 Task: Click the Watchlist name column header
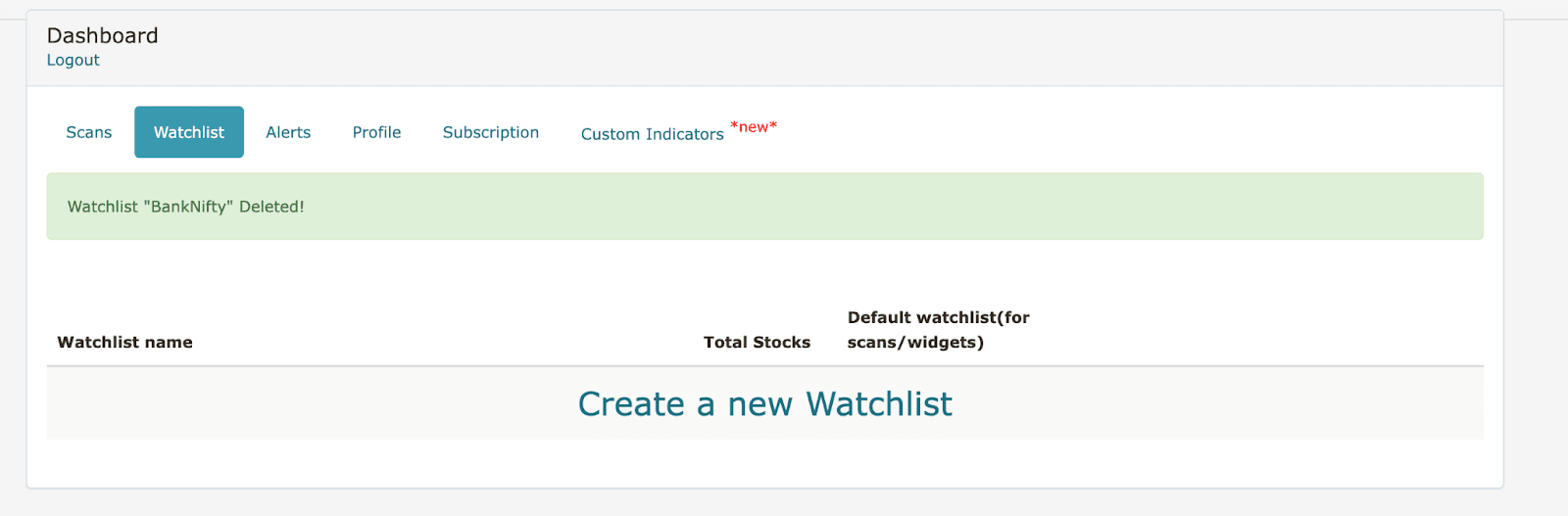(x=125, y=343)
